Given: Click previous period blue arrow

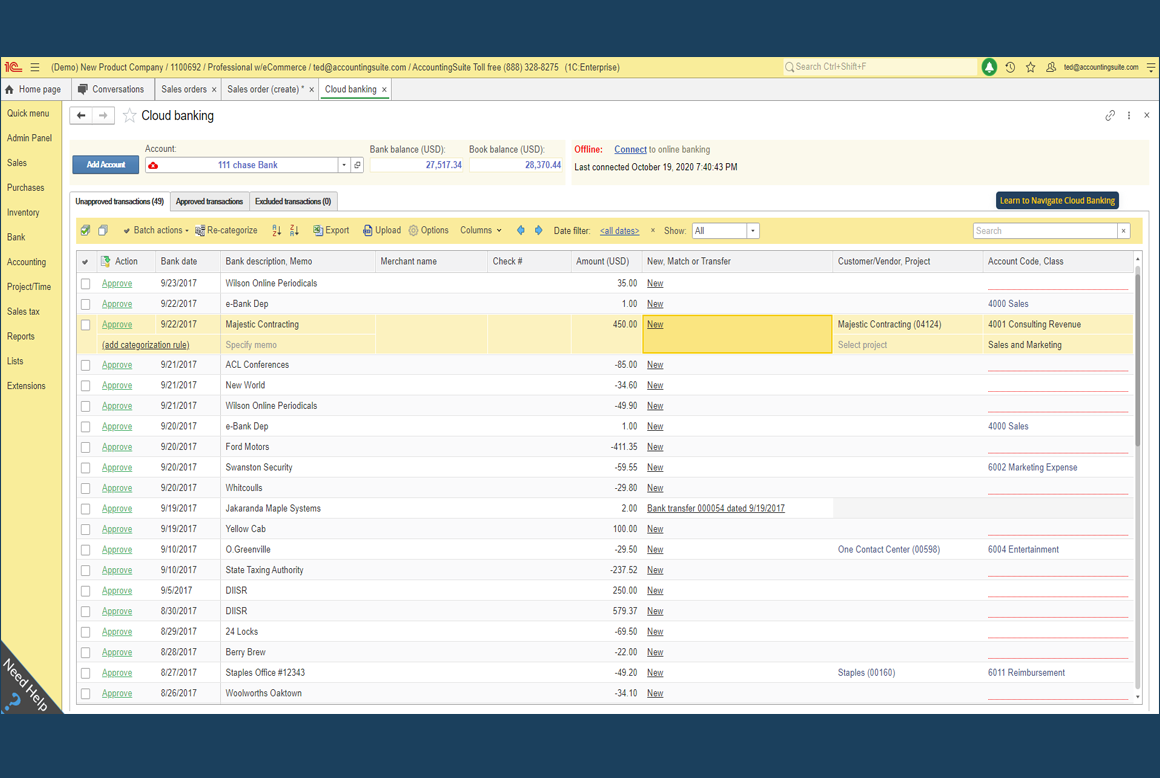Looking at the screenshot, I should pyautogui.click(x=521, y=231).
